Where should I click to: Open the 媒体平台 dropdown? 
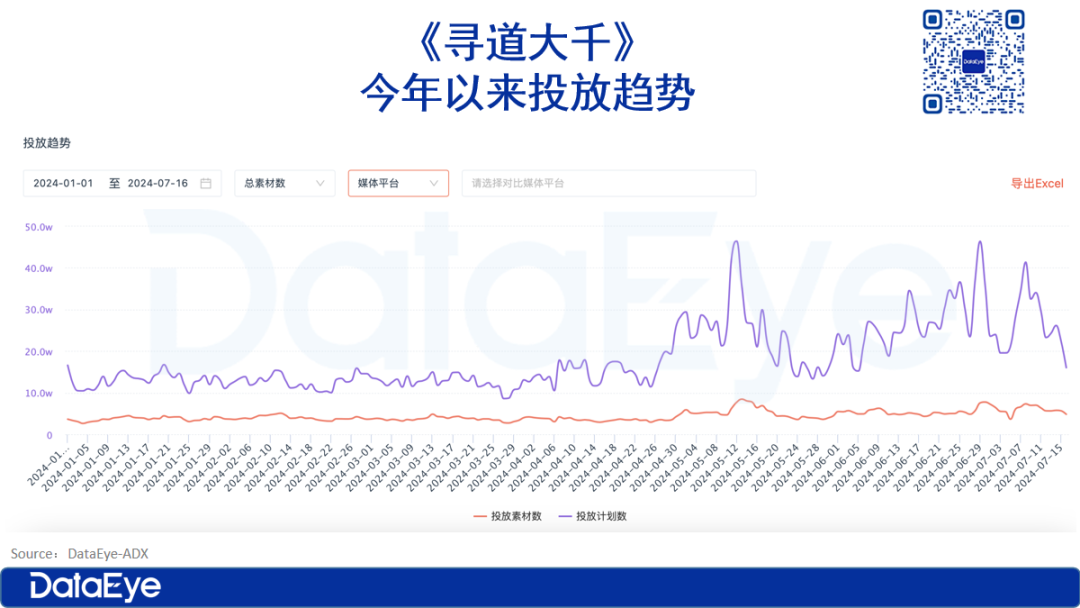(x=398, y=183)
